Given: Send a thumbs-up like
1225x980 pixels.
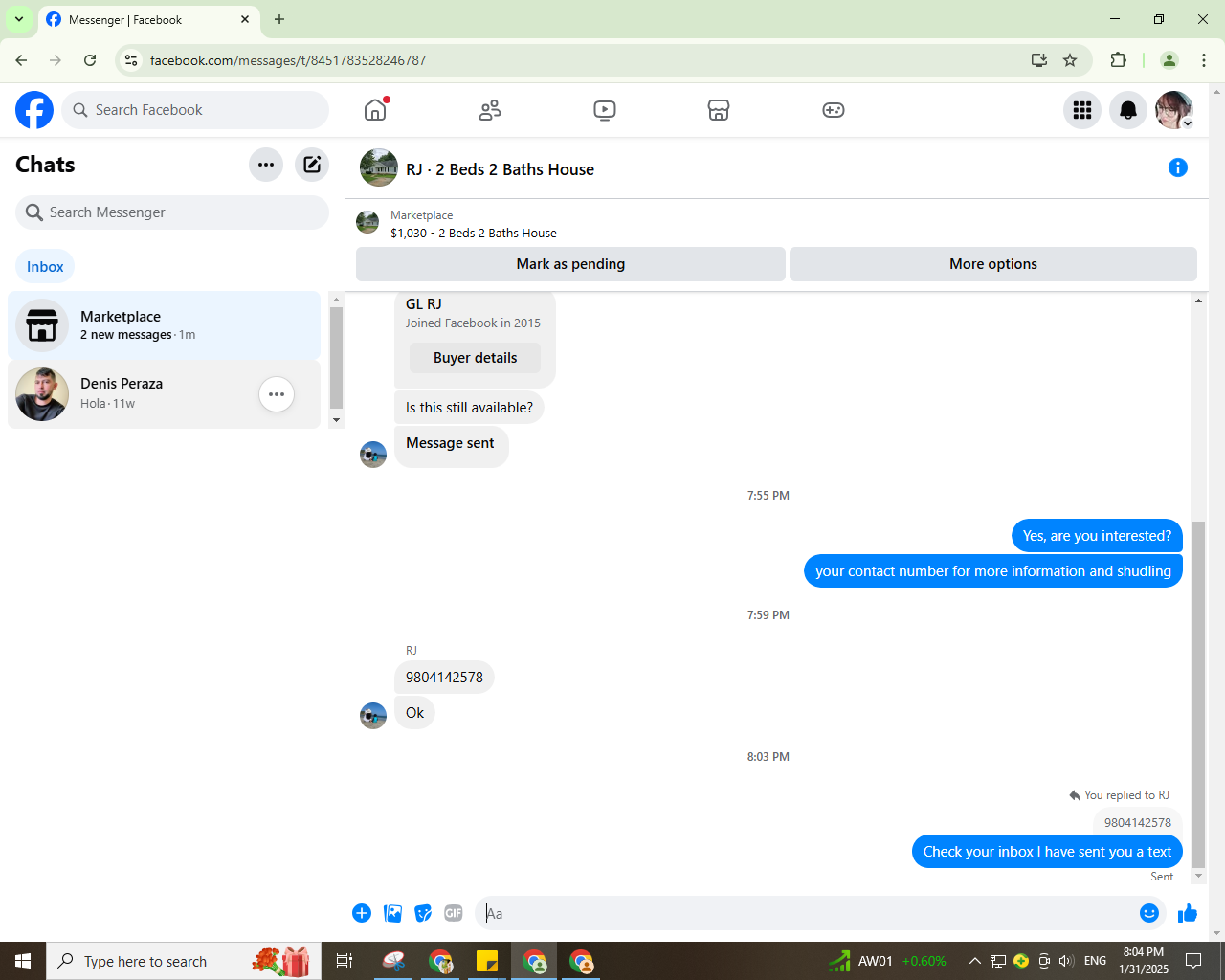Looking at the screenshot, I should (x=1188, y=913).
